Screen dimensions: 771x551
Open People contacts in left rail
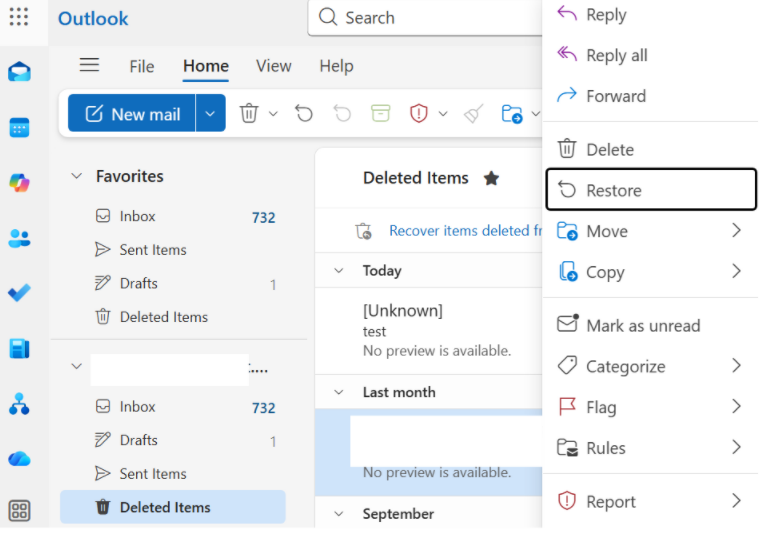tap(19, 238)
